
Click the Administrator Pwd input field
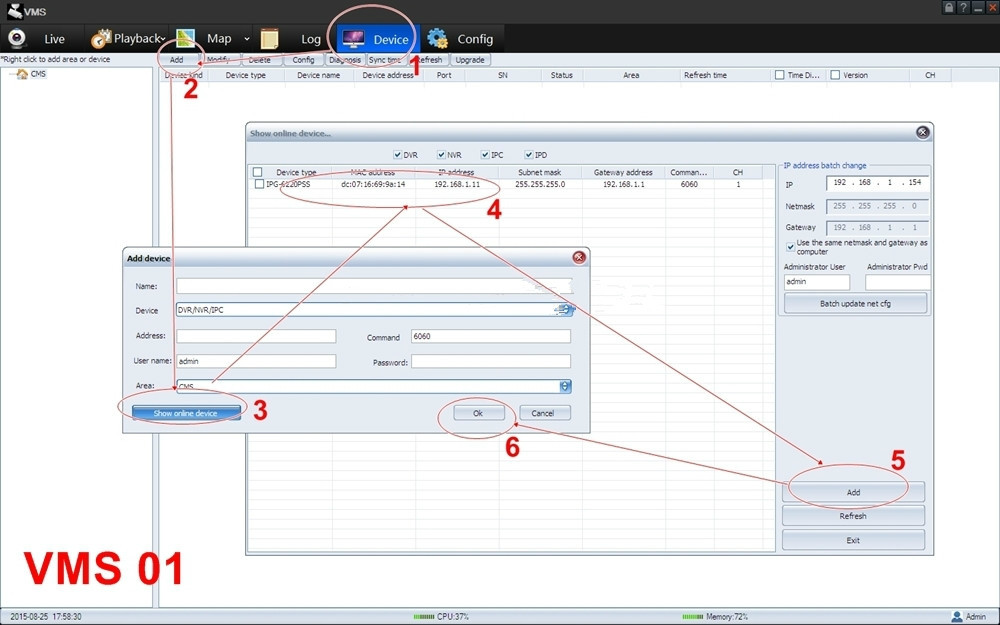click(897, 282)
